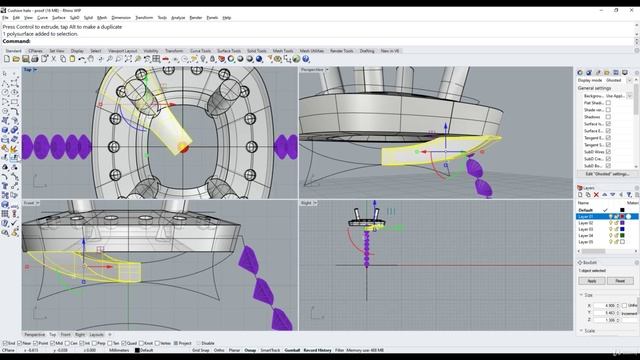
Task: Click the BoxEdit panel gear icon
Action: 637,262
